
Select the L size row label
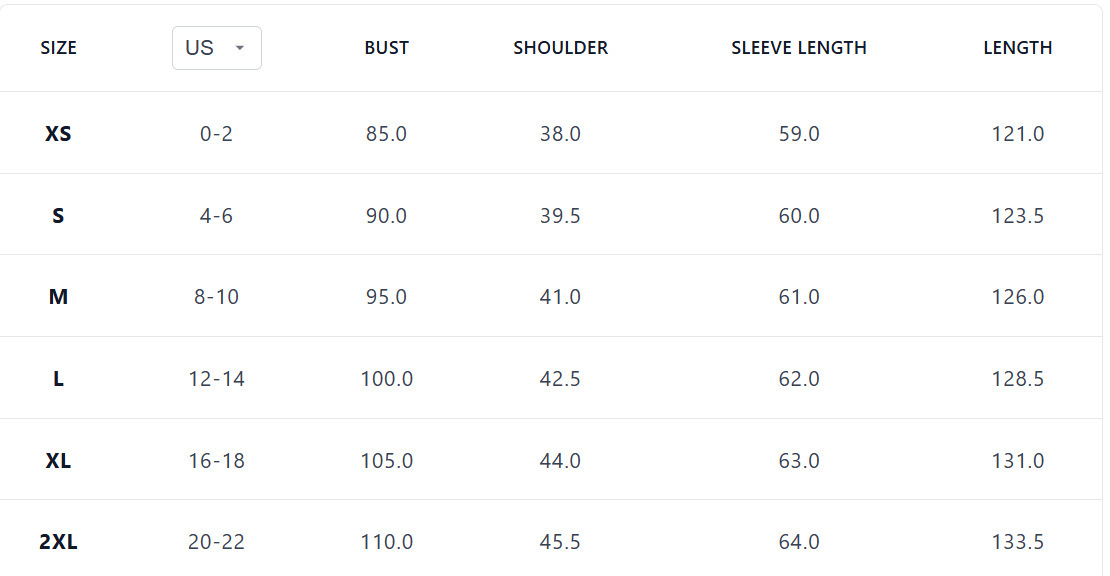[x=58, y=379]
